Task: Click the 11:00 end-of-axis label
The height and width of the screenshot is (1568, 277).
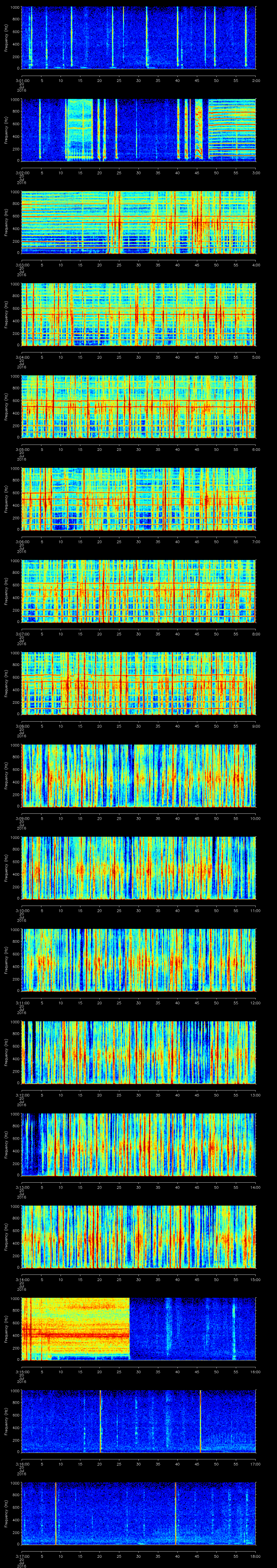Action: pyautogui.click(x=255, y=910)
